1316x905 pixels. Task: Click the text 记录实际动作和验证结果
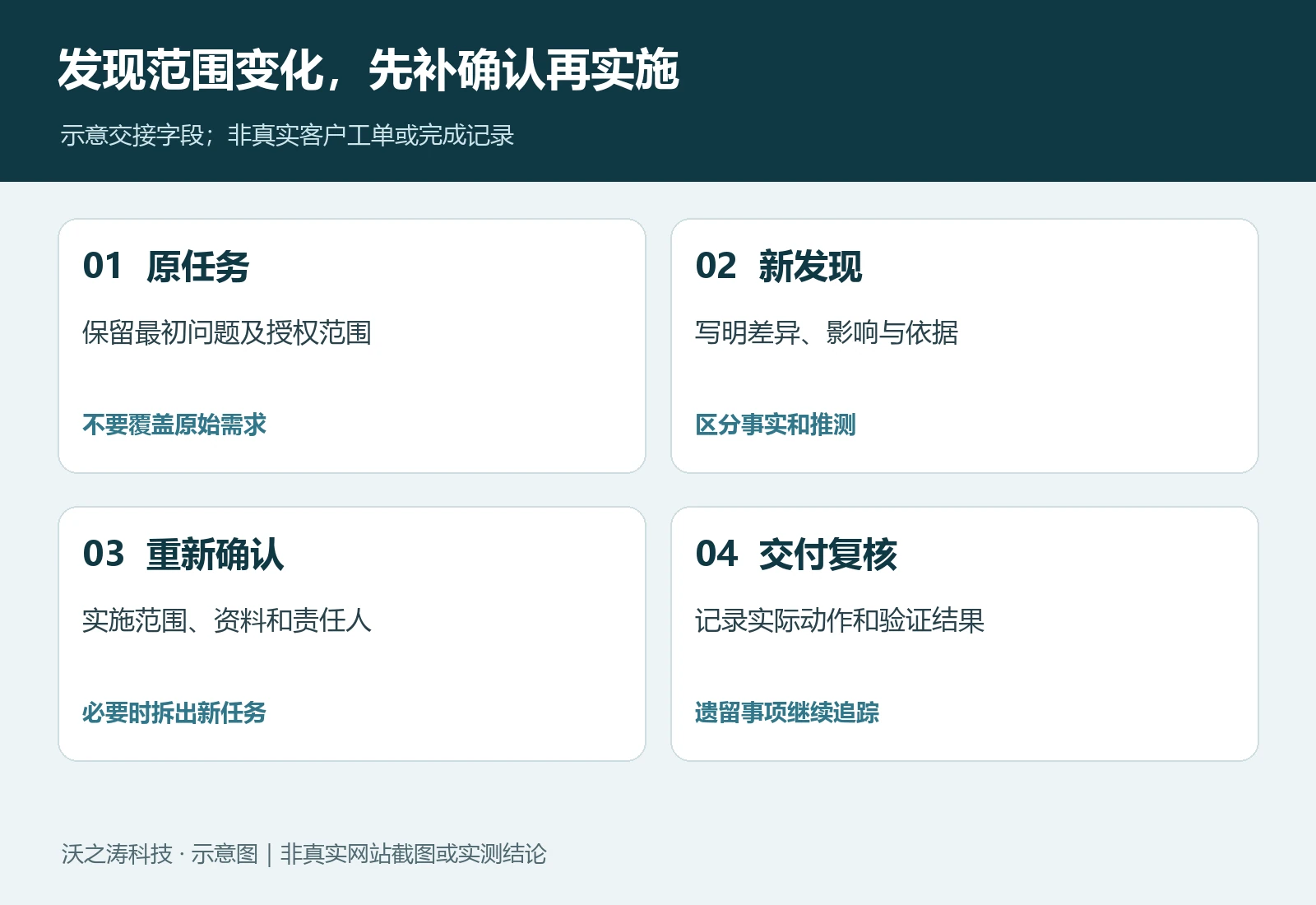click(840, 620)
